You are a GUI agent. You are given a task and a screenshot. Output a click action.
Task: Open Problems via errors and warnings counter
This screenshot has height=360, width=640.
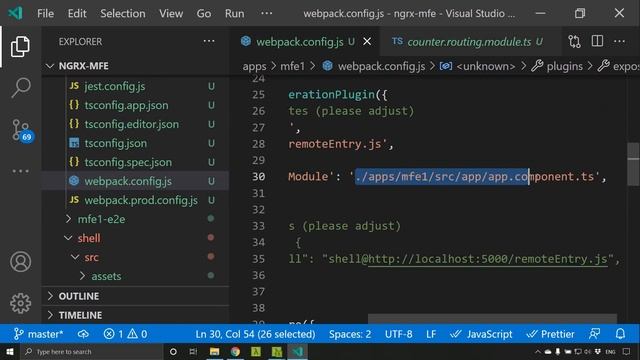click(125, 334)
